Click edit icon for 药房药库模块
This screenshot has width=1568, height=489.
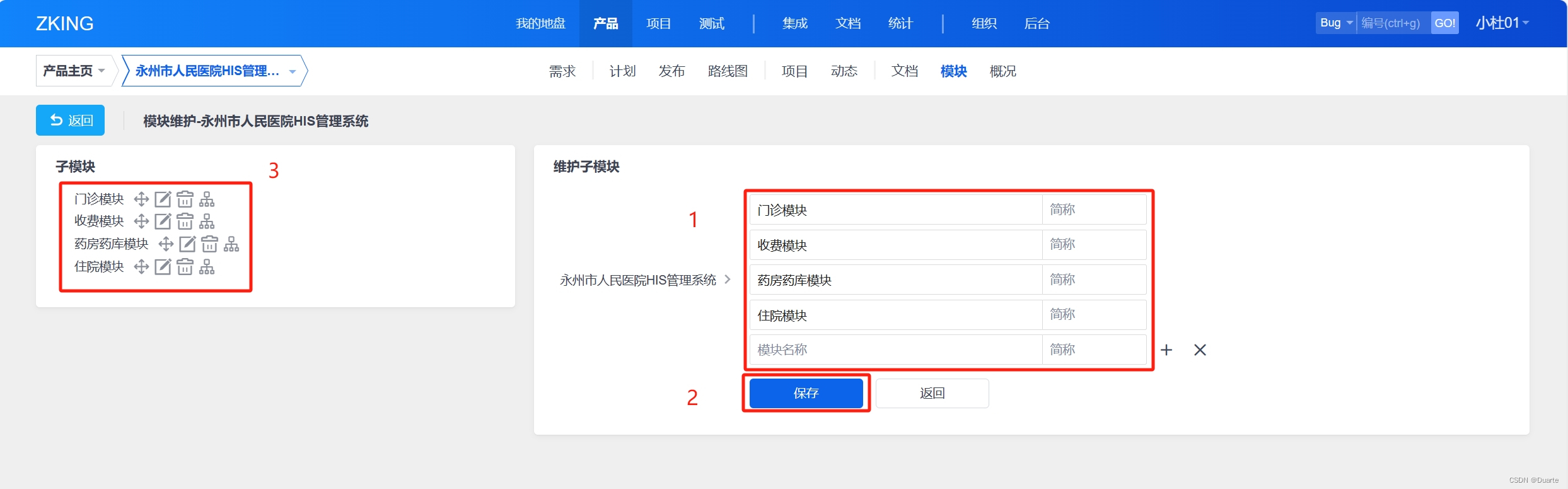click(x=187, y=244)
